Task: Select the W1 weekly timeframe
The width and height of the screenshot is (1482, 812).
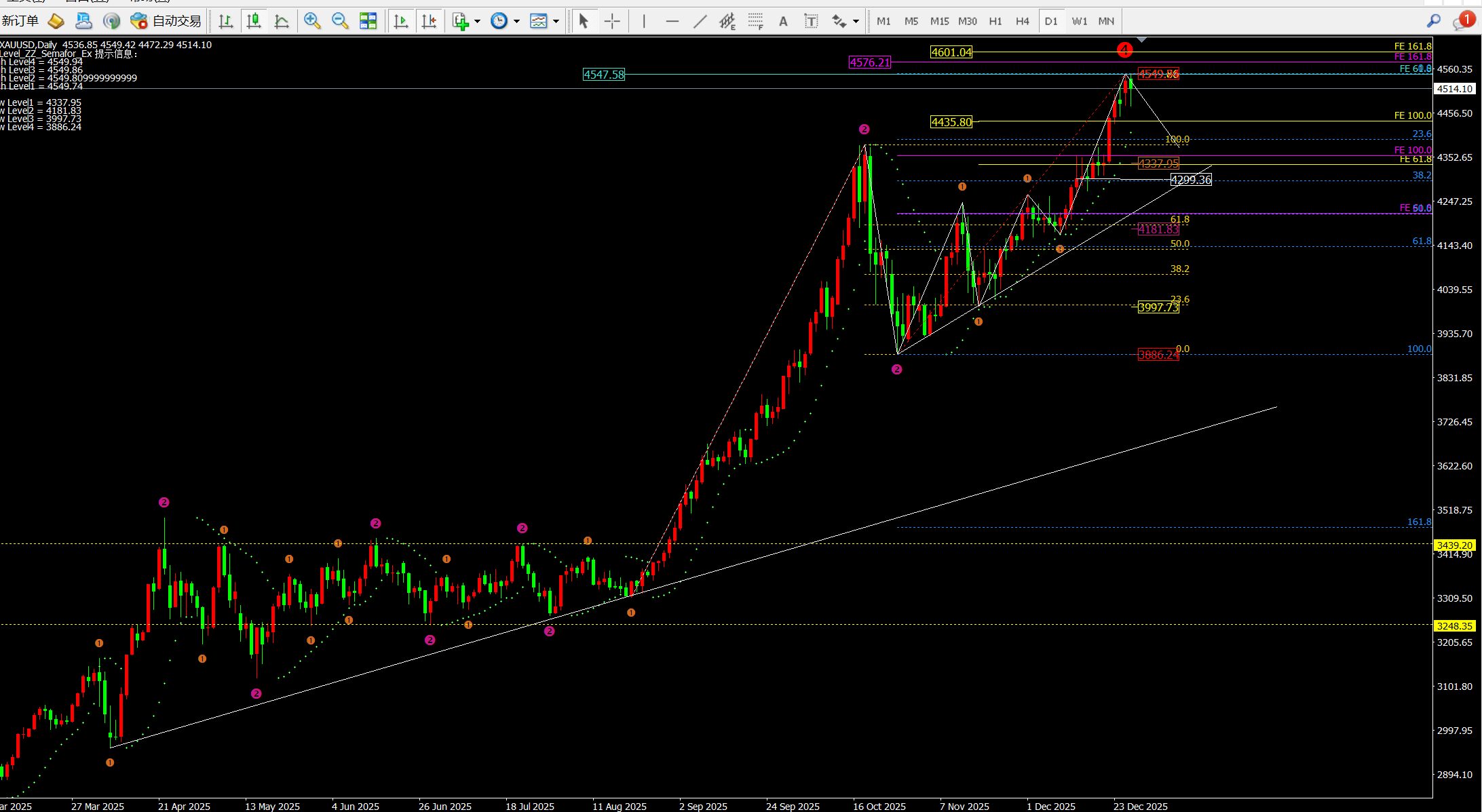Action: (1079, 21)
